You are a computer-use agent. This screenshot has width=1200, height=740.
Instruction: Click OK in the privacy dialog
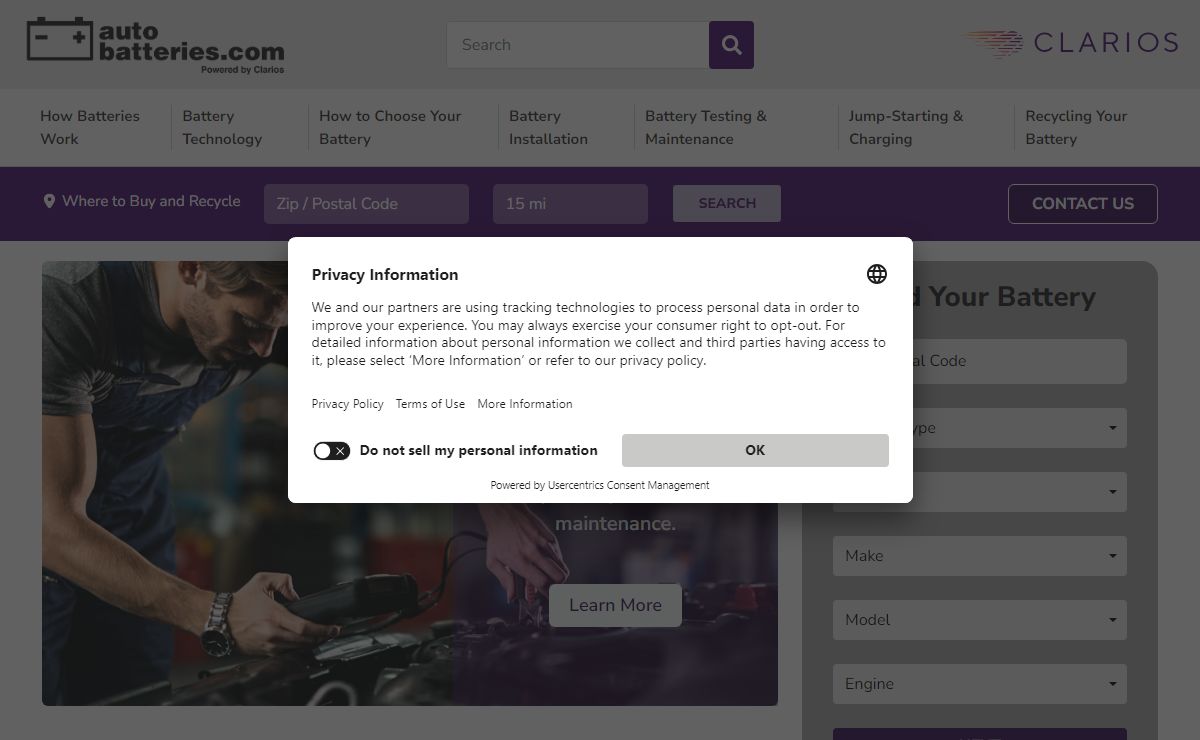pos(755,450)
